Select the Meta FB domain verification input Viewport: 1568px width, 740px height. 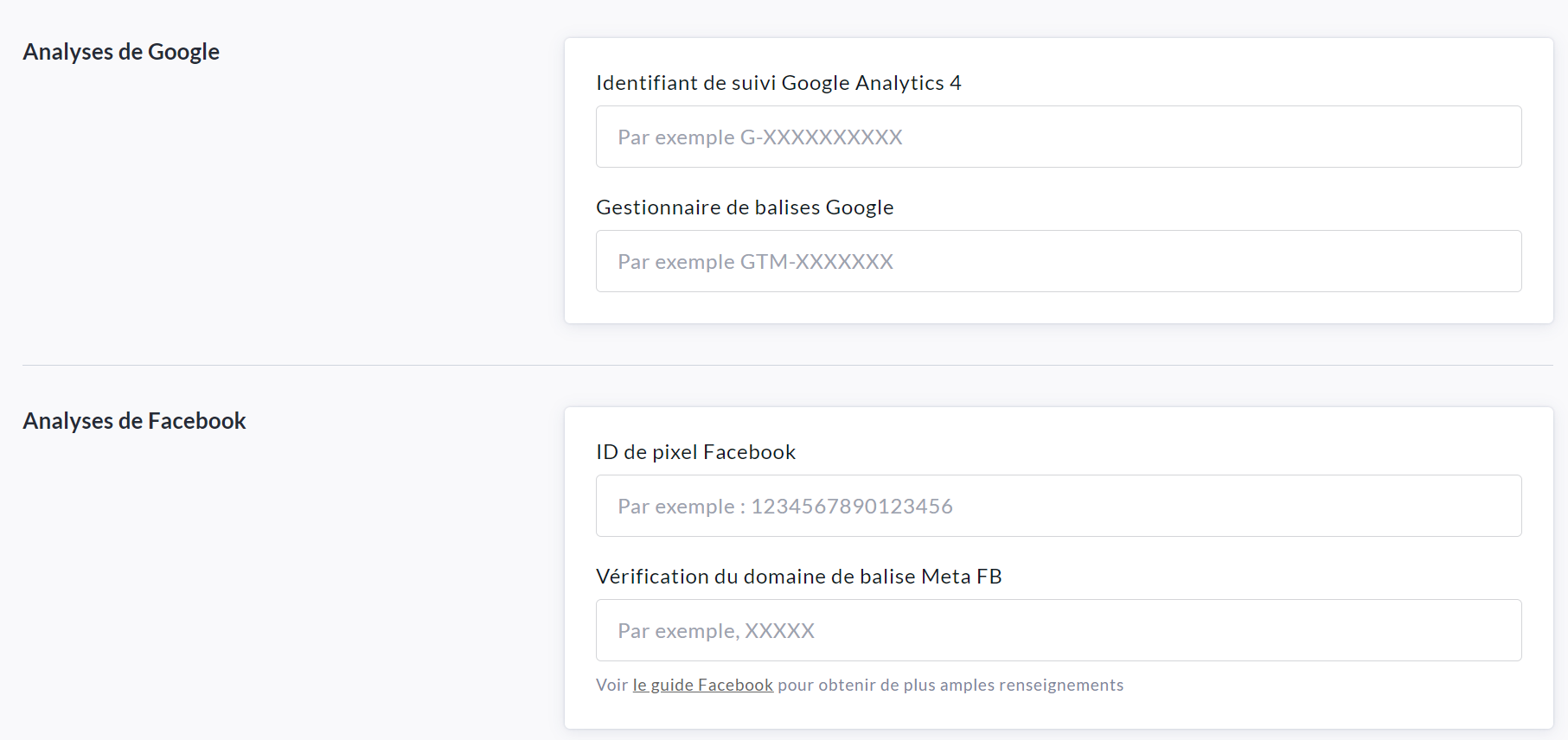[1058, 630]
